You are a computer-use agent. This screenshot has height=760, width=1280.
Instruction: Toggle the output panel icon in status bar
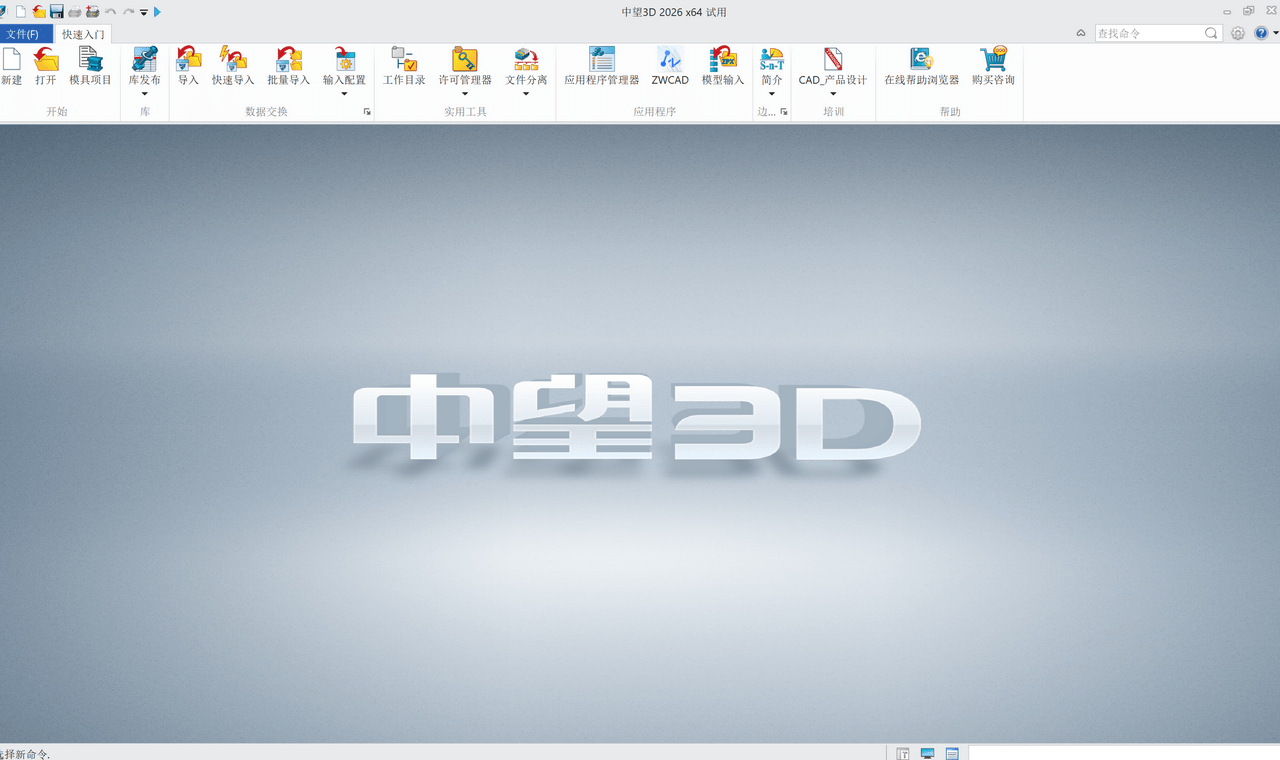952,753
